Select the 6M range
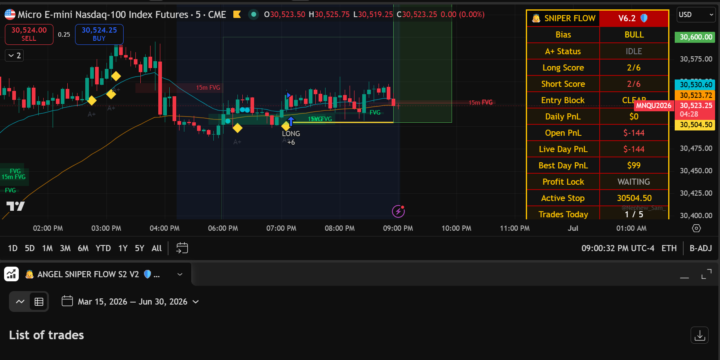720x360 pixels. [x=83, y=248]
